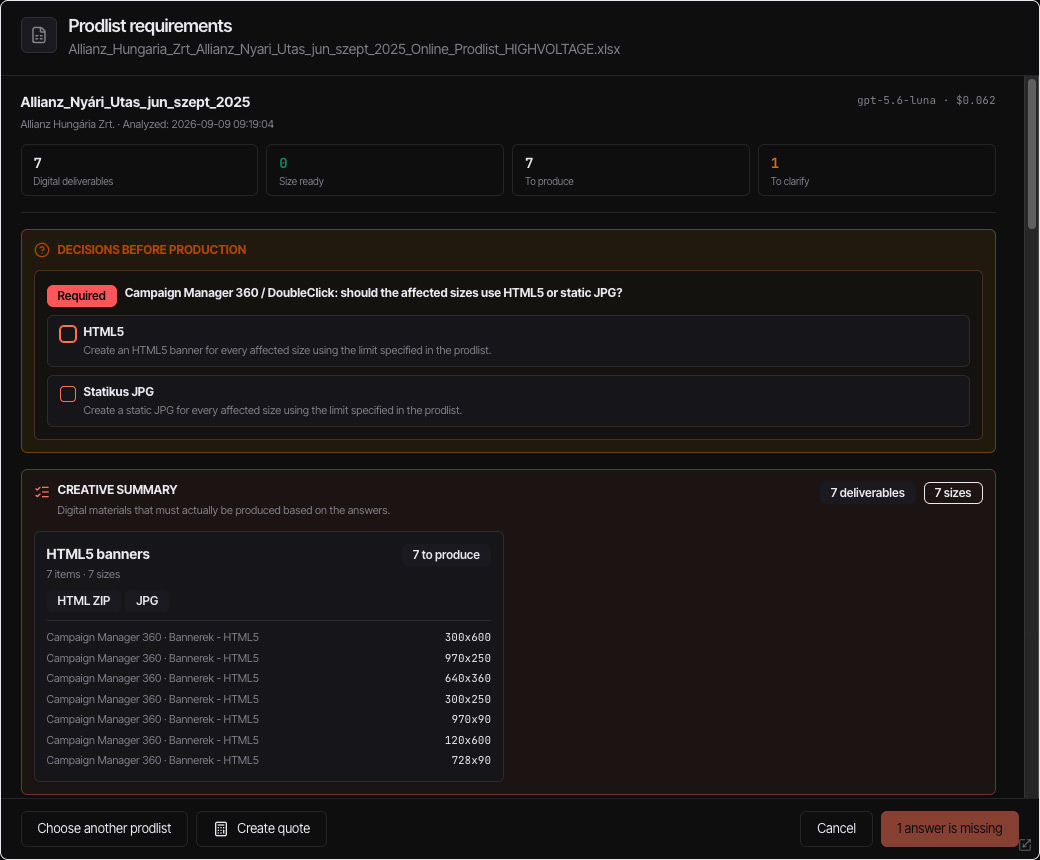Screen dimensions: 1040x860
Task: Click the 7 to produce badge
Action: click(446, 555)
